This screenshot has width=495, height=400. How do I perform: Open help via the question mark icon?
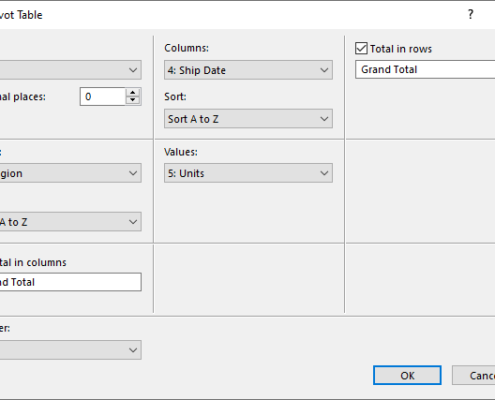pos(470,14)
